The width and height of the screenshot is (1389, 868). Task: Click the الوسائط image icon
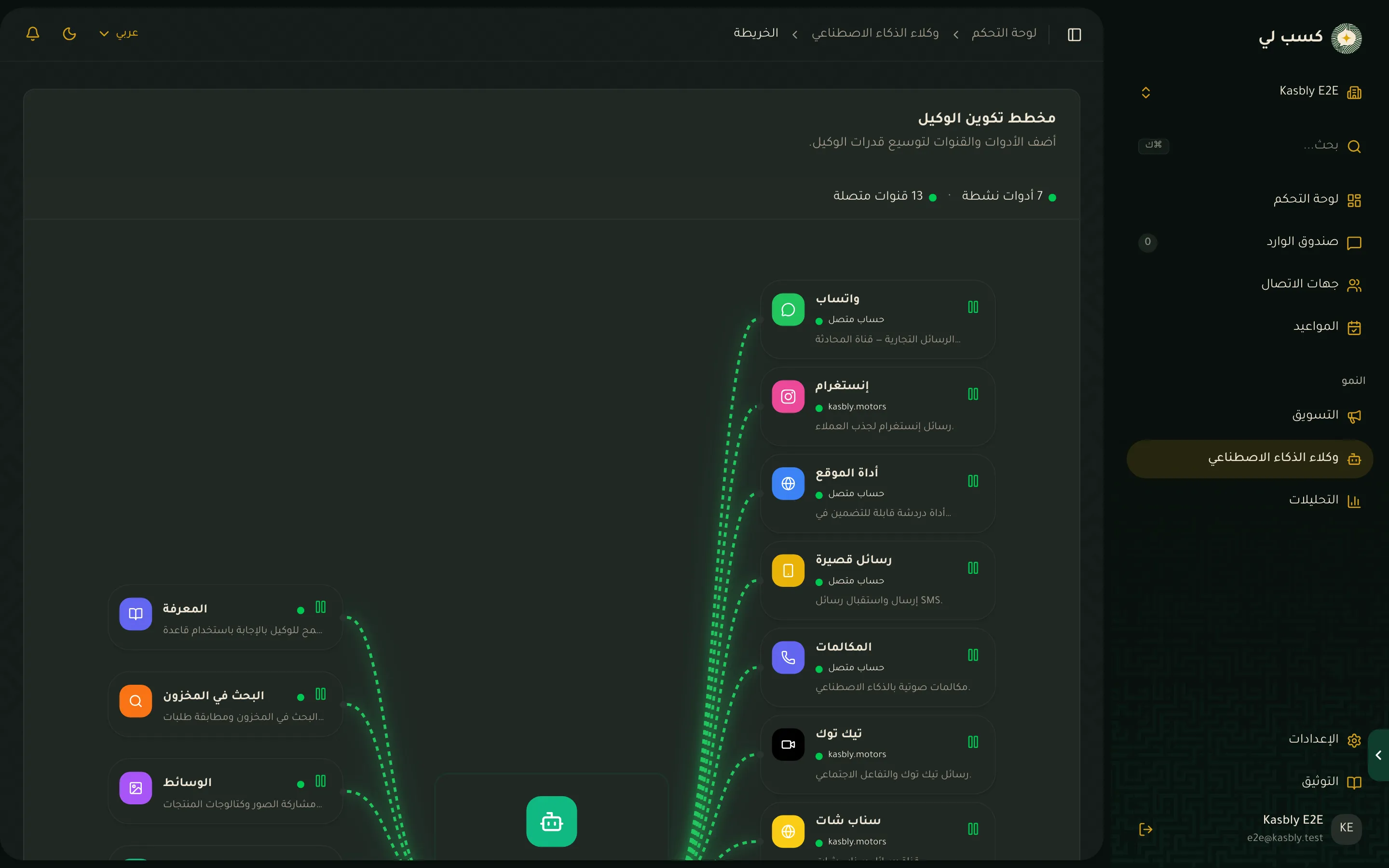pyautogui.click(x=136, y=788)
